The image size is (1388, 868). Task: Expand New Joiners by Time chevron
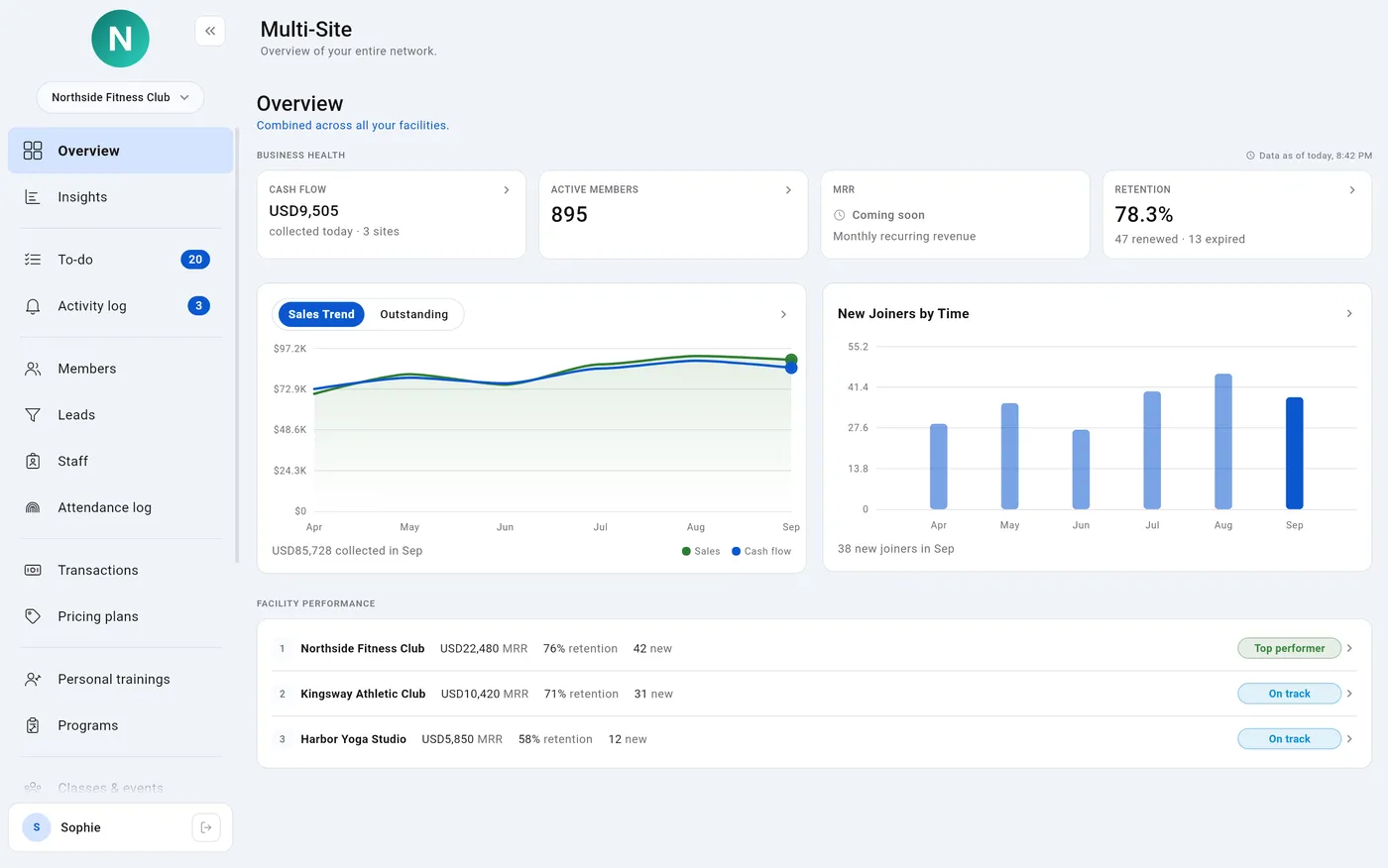1349,313
